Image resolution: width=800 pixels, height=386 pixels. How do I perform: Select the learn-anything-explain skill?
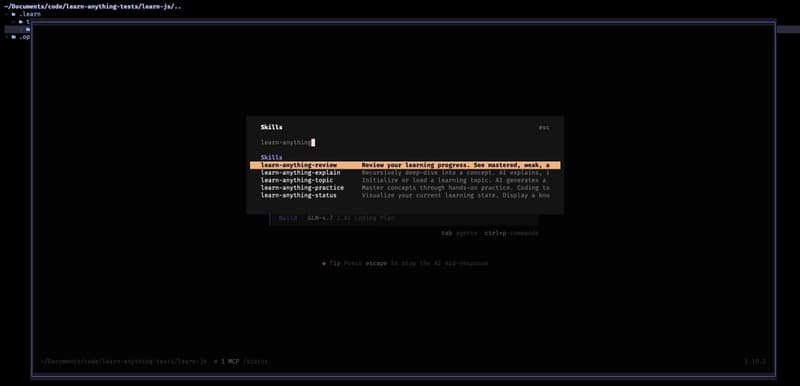tap(405, 173)
